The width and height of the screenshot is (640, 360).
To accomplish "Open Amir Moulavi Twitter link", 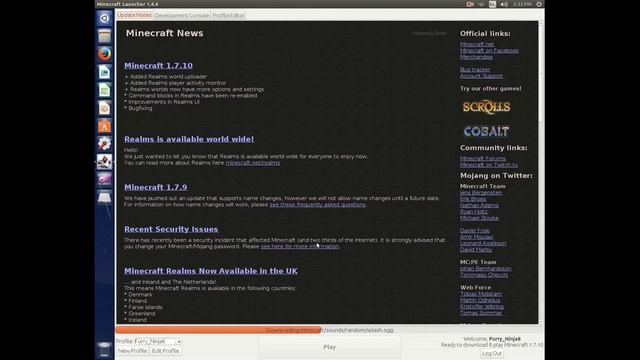I will click(x=476, y=237).
